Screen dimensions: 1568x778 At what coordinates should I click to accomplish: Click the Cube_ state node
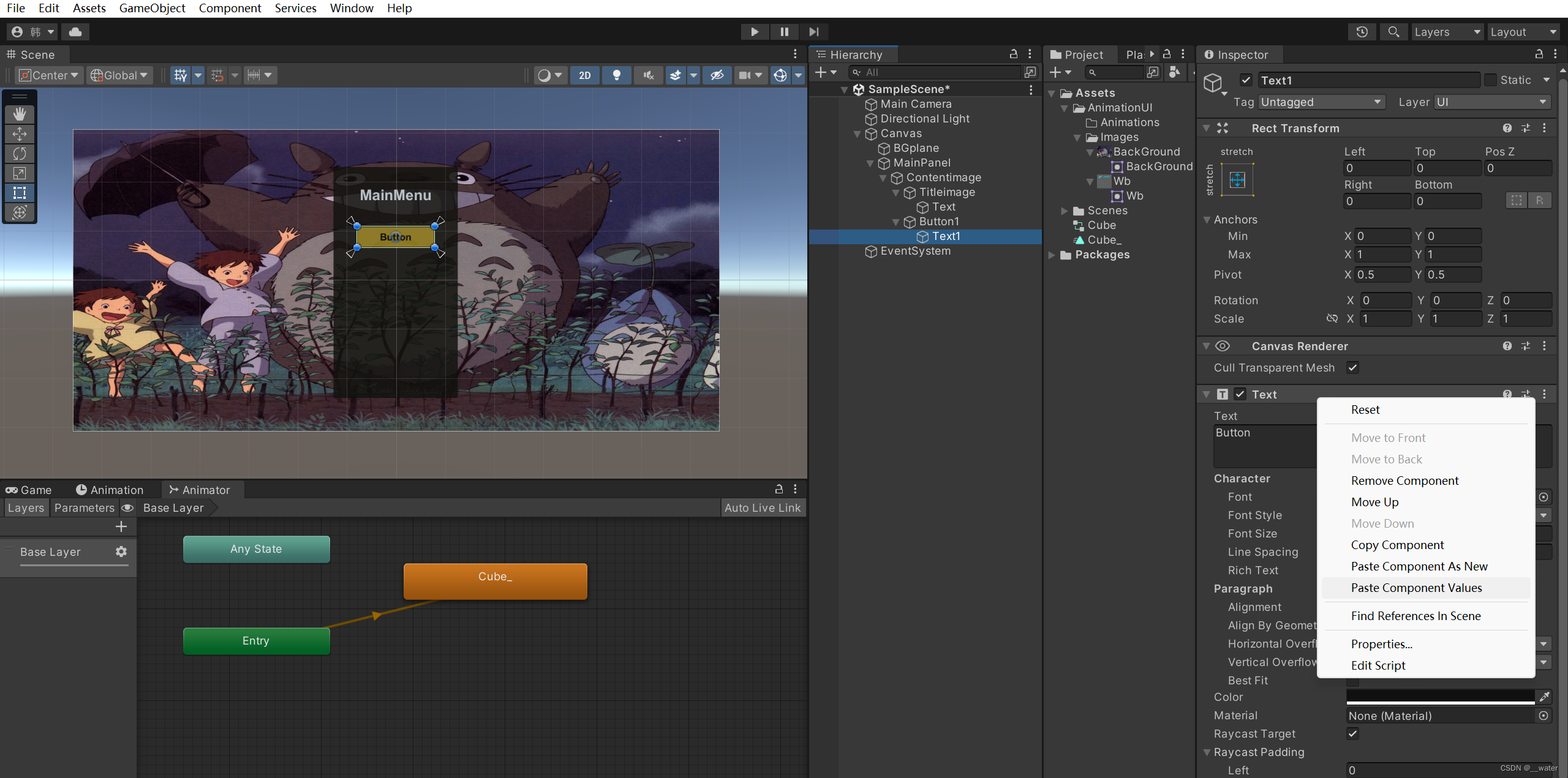(495, 580)
